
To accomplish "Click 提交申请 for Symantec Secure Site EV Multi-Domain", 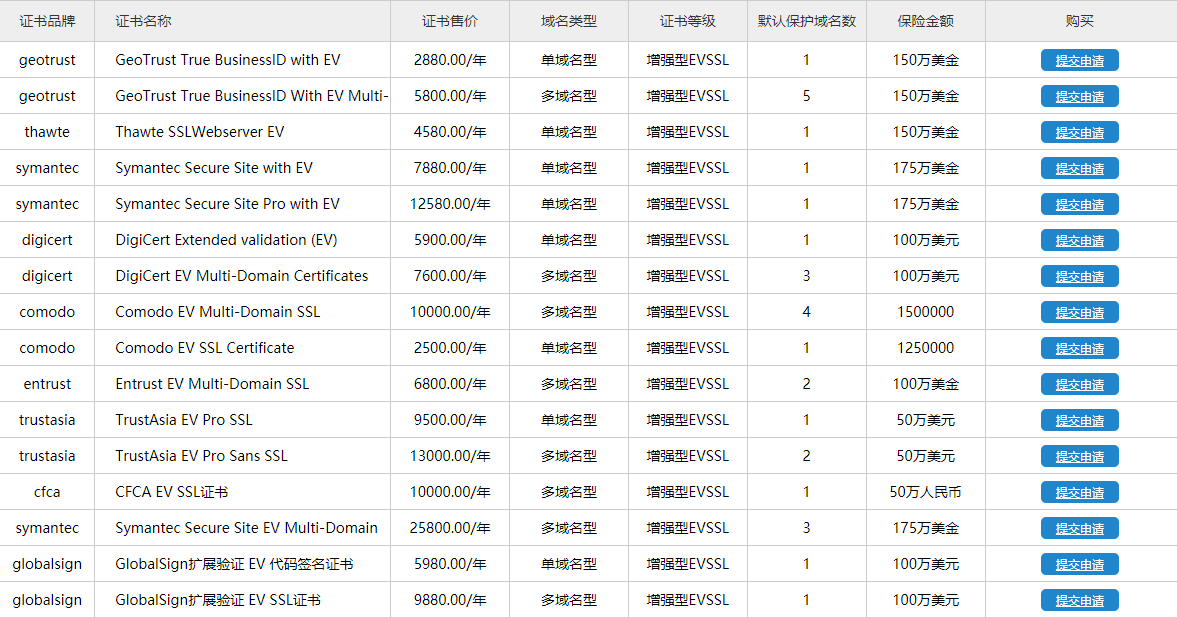I will (1079, 528).
